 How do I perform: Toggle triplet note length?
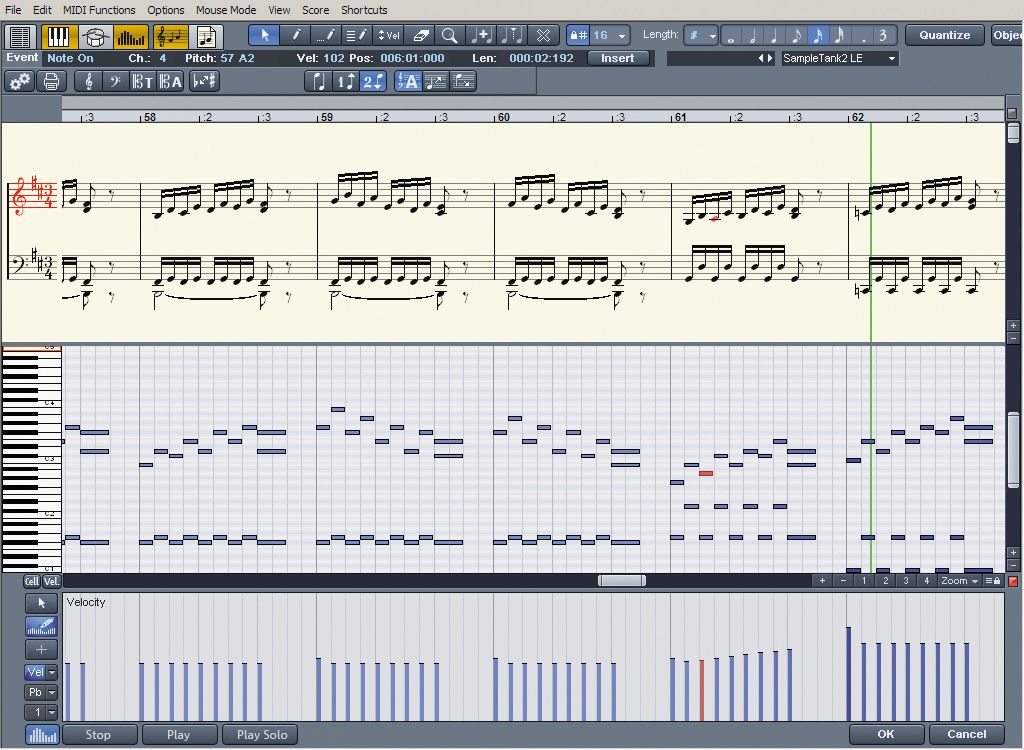[x=884, y=35]
